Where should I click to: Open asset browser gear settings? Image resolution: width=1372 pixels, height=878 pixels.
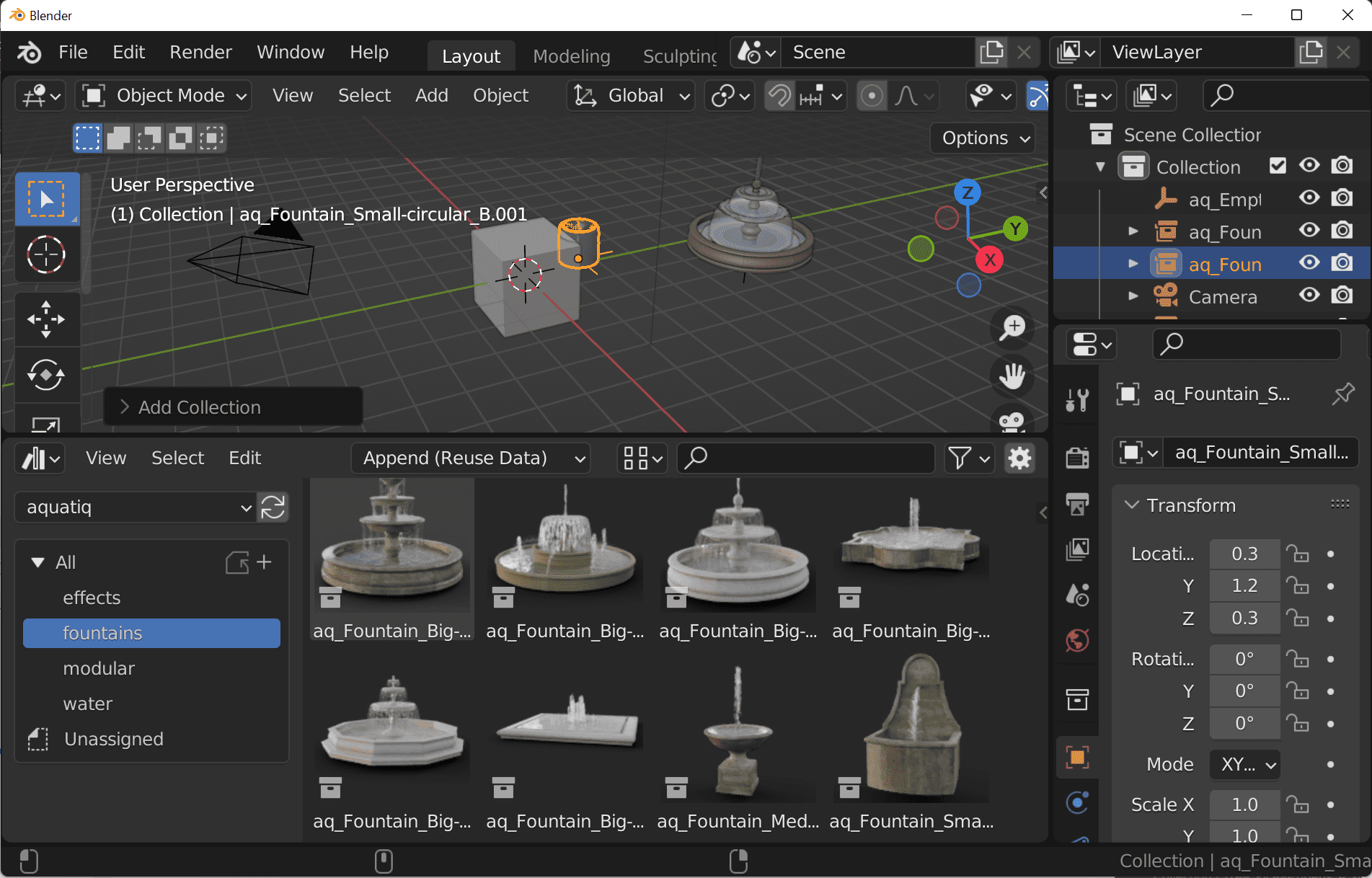pos(1019,458)
